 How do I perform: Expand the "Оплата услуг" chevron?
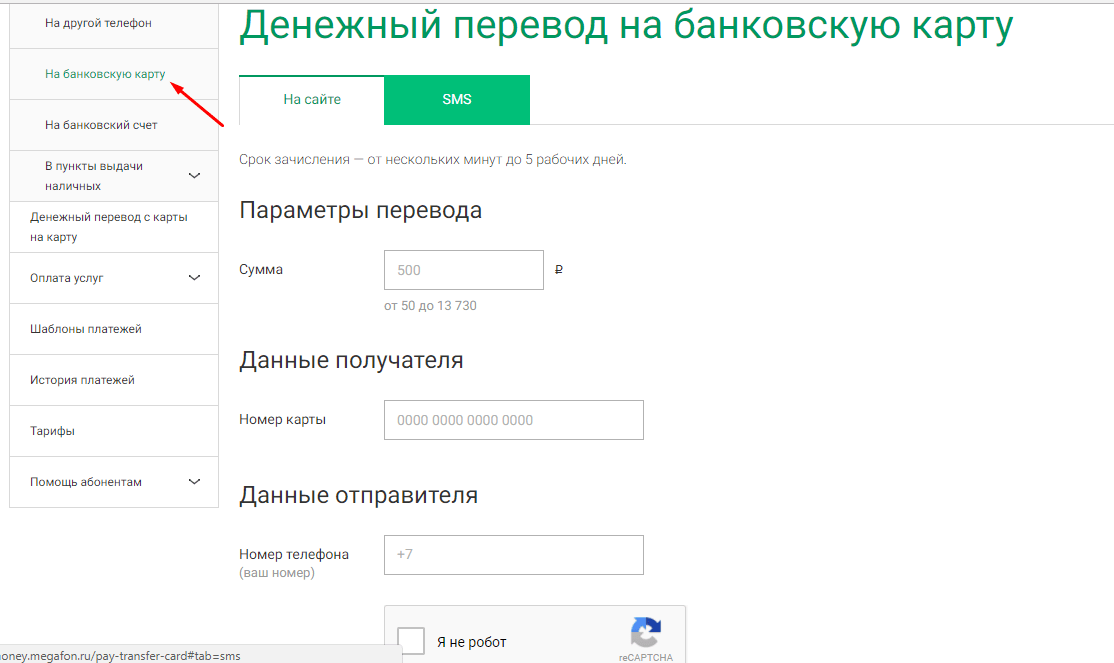(194, 278)
